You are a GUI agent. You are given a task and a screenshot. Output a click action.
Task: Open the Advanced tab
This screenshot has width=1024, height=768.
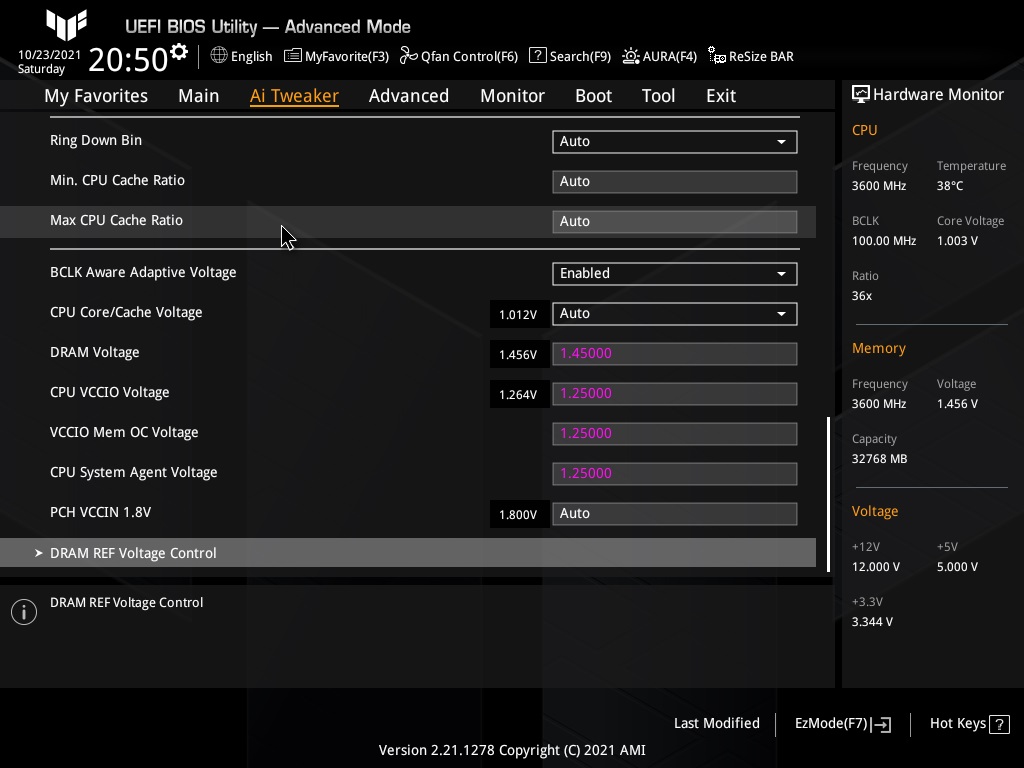(409, 96)
